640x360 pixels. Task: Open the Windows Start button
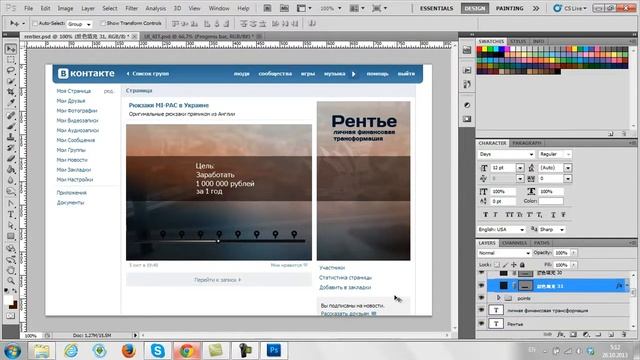pyautogui.click(x=12, y=351)
